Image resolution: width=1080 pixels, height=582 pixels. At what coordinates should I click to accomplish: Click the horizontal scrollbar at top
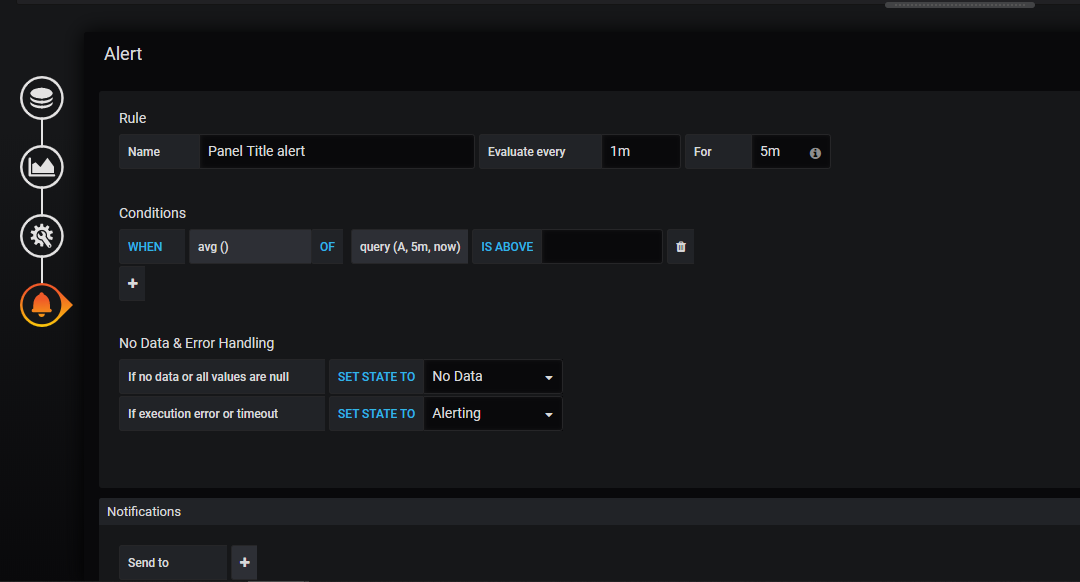[x=959, y=5]
